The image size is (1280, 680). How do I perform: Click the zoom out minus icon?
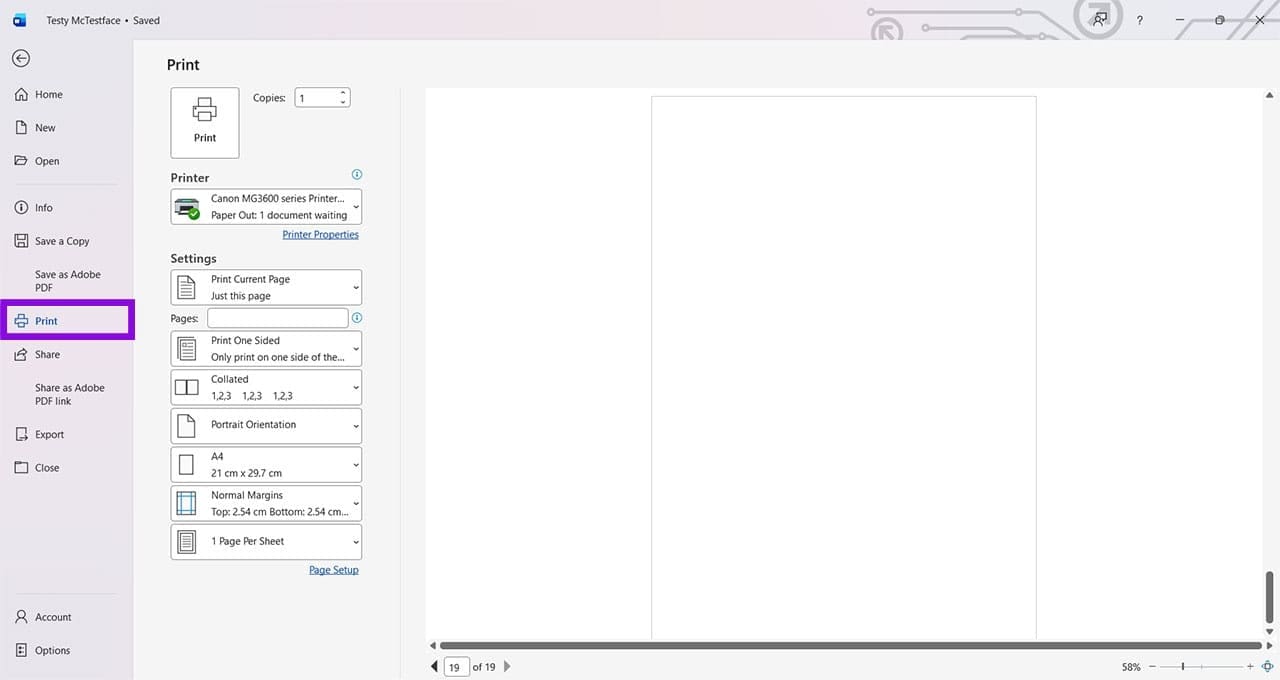pos(1152,666)
